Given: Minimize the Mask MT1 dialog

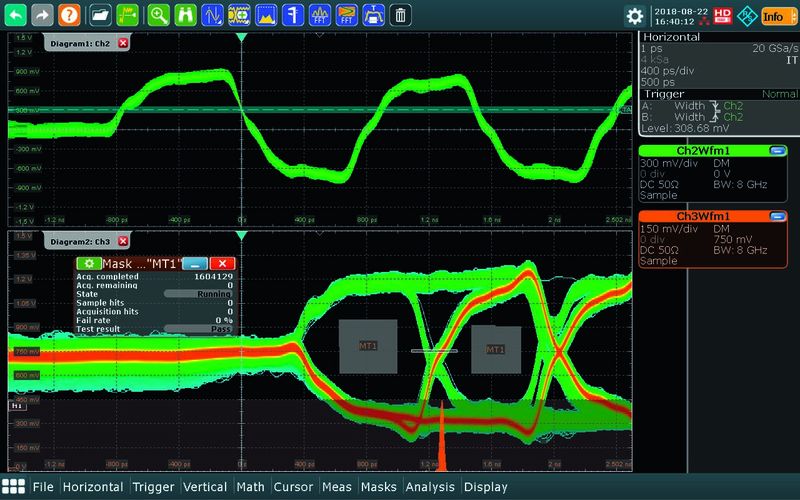Looking at the screenshot, I should [x=195, y=263].
